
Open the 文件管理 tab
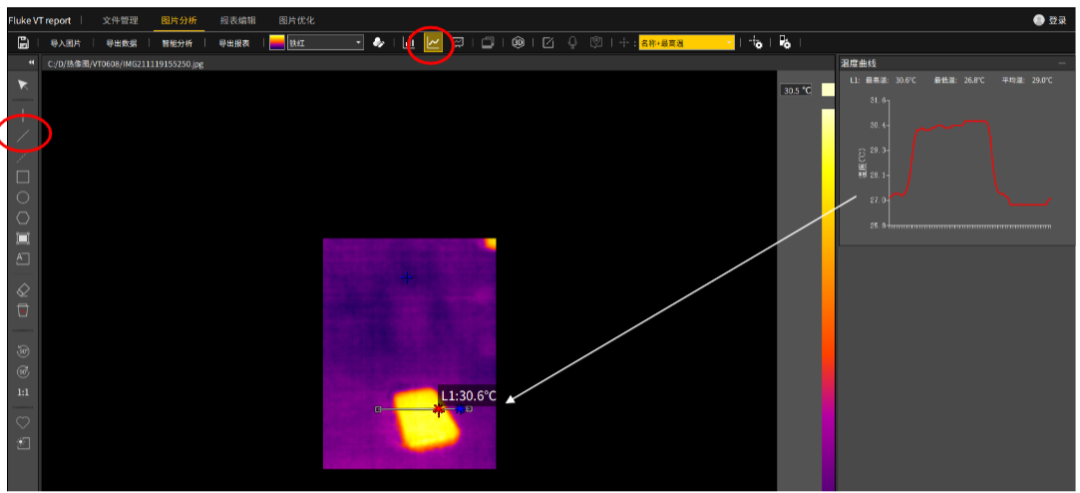click(x=121, y=21)
